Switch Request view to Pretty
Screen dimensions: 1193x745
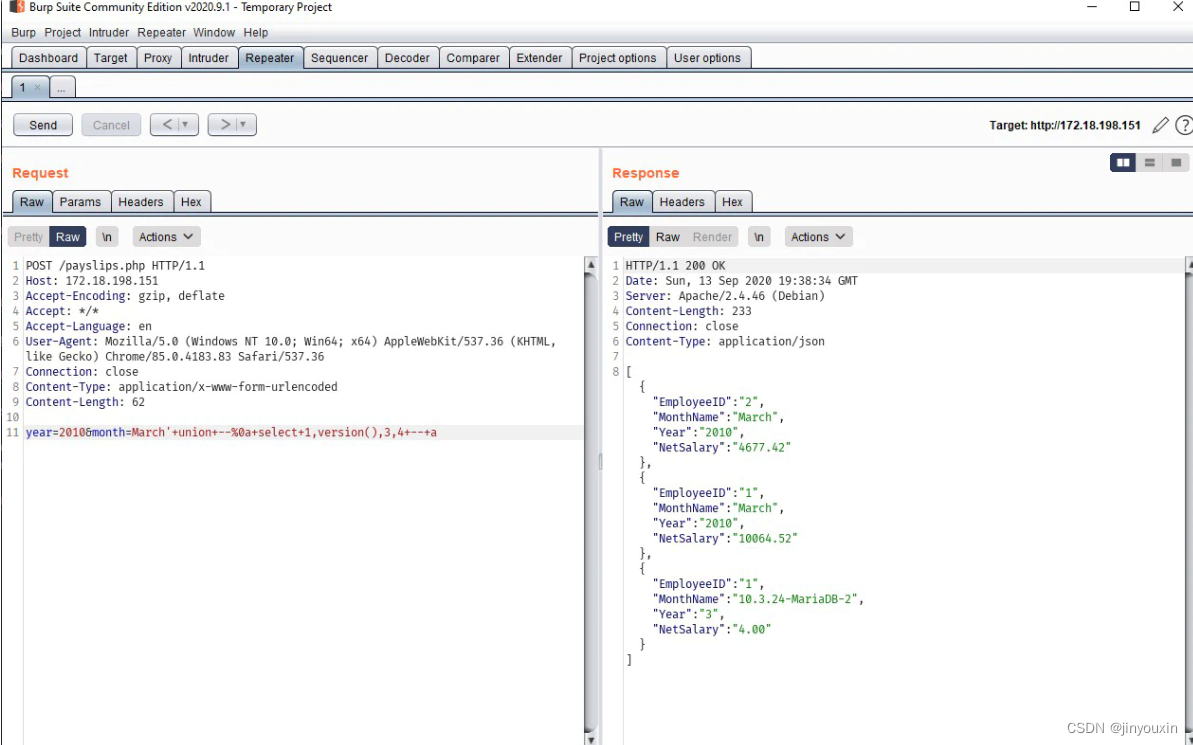coord(28,237)
